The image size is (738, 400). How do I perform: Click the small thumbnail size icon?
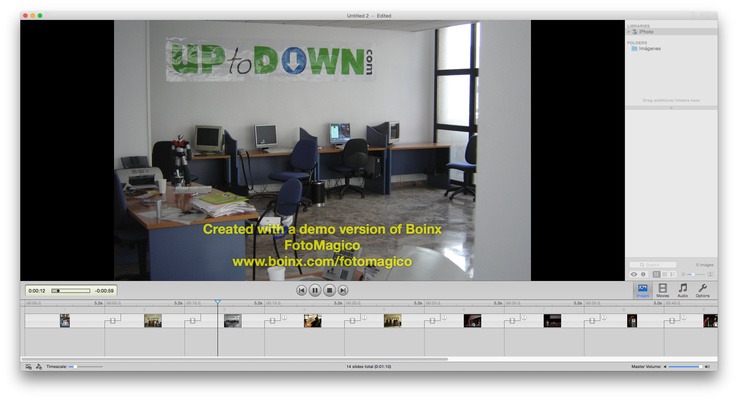click(x=683, y=274)
